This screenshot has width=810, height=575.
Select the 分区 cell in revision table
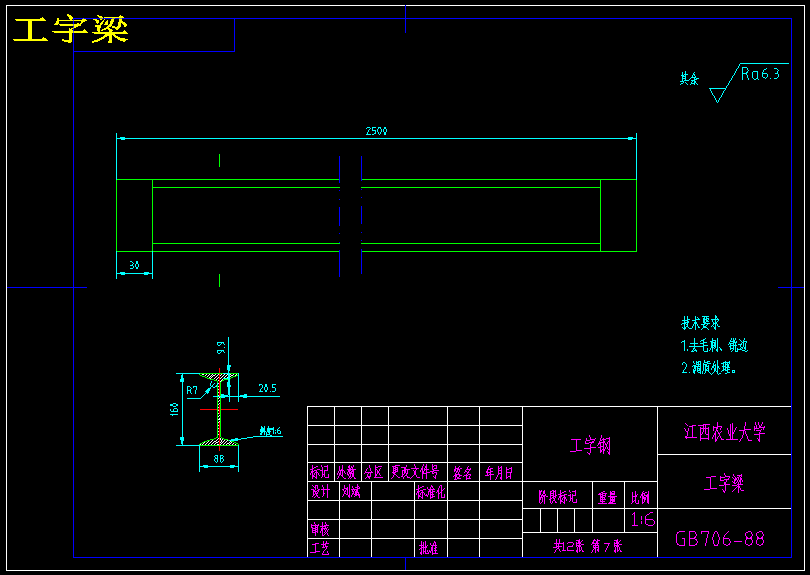(x=374, y=472)
